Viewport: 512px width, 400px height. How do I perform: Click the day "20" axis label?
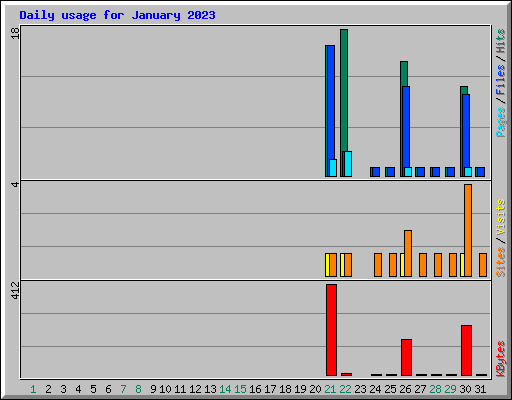point(315,389)
